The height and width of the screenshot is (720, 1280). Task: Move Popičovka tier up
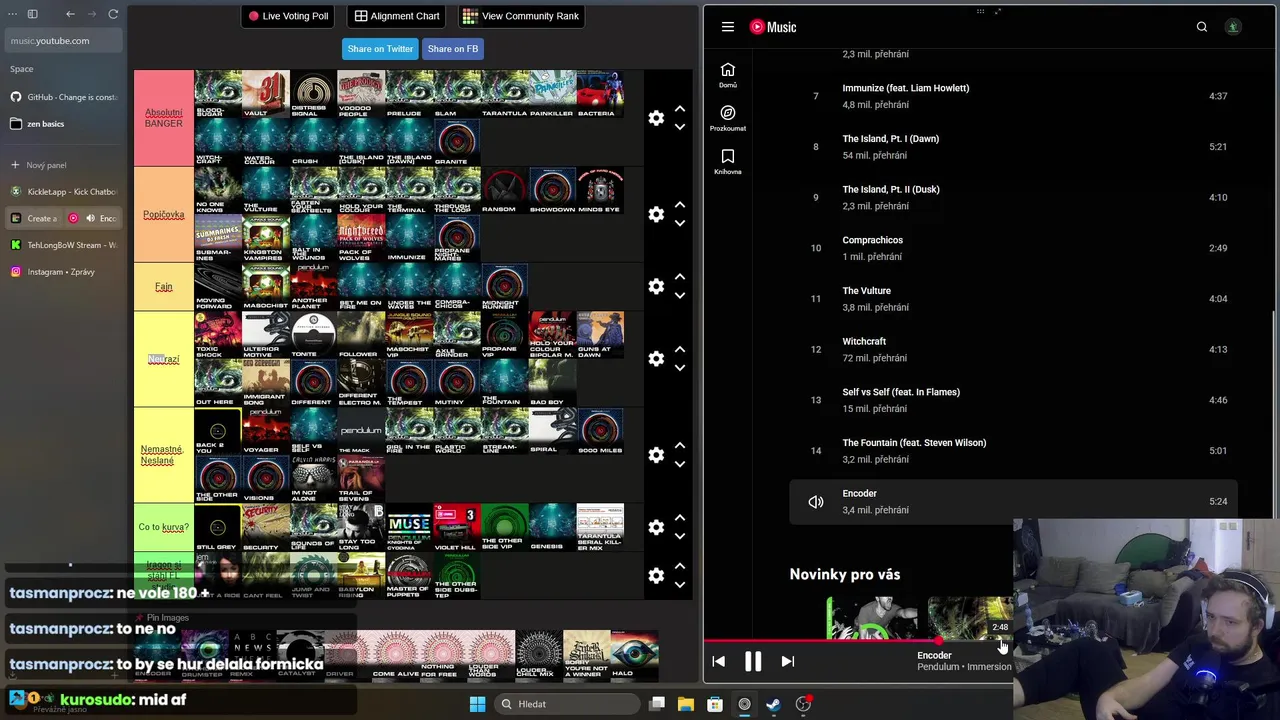[x=680, y=205]
